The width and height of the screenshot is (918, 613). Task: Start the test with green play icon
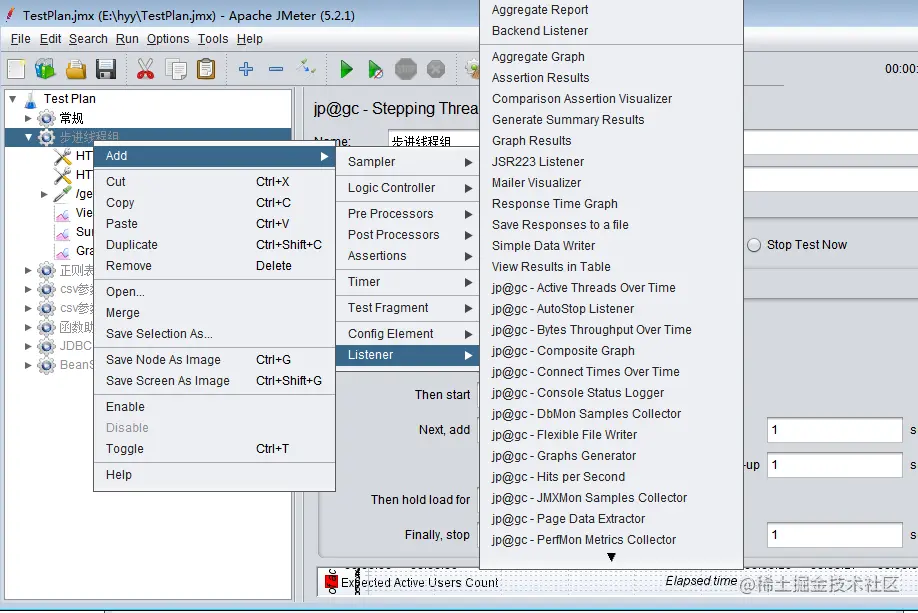[x=346, y=69]
